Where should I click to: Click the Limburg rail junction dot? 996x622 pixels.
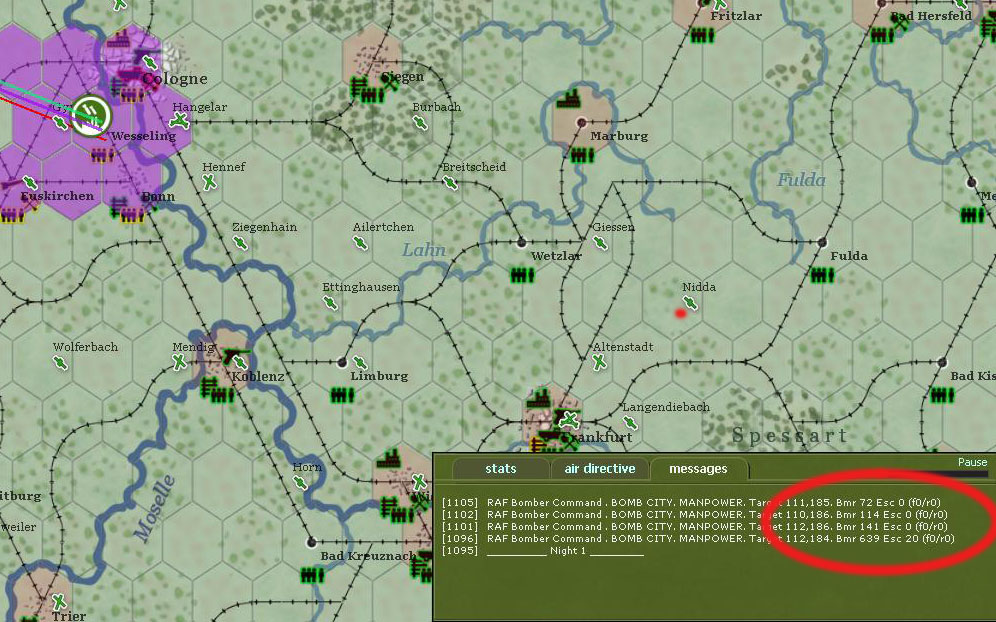click(x=342, y=362)
